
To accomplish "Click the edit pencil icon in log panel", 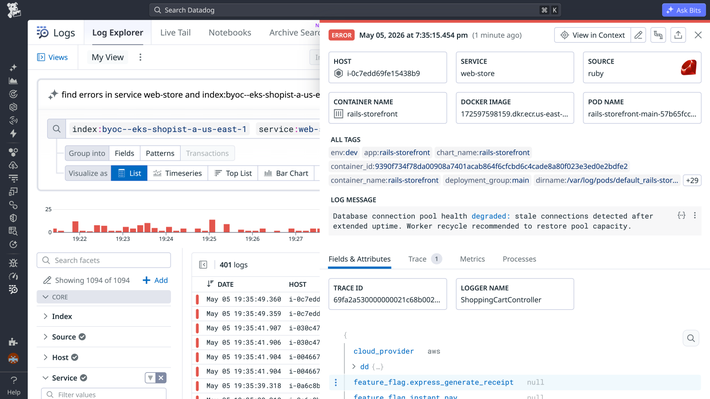I will click(x=638, y=35).
